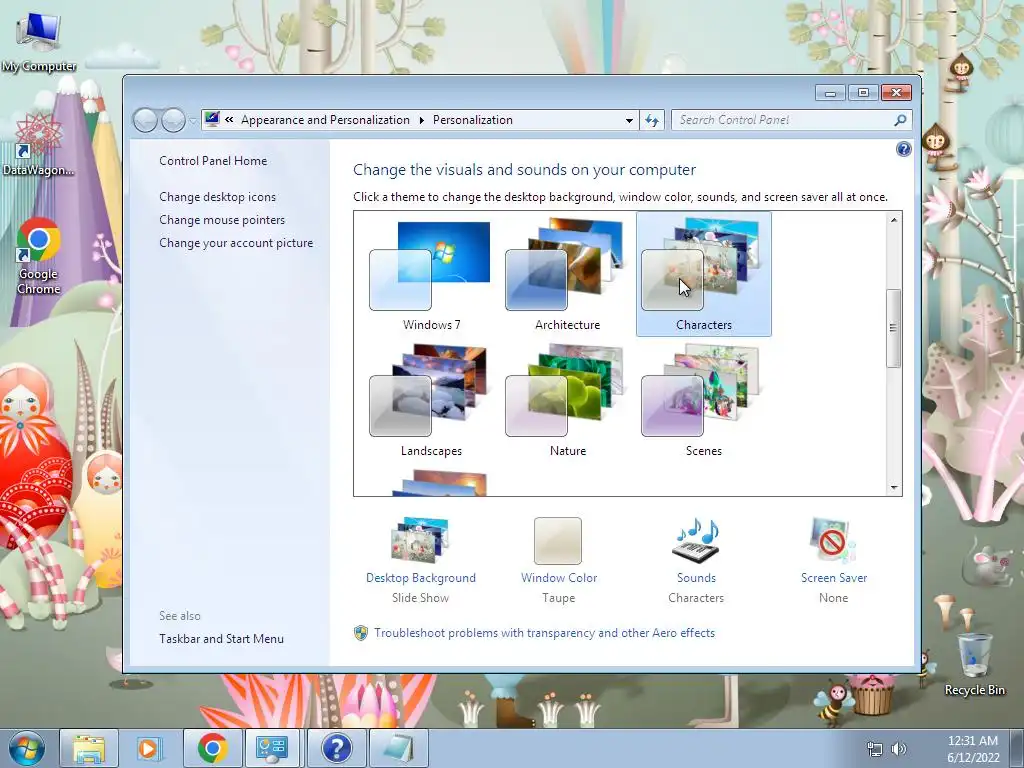Screen dimensions: 1024x768
Task: Switch to Control Panel taskbar button
Action: (x=273, y=748)
